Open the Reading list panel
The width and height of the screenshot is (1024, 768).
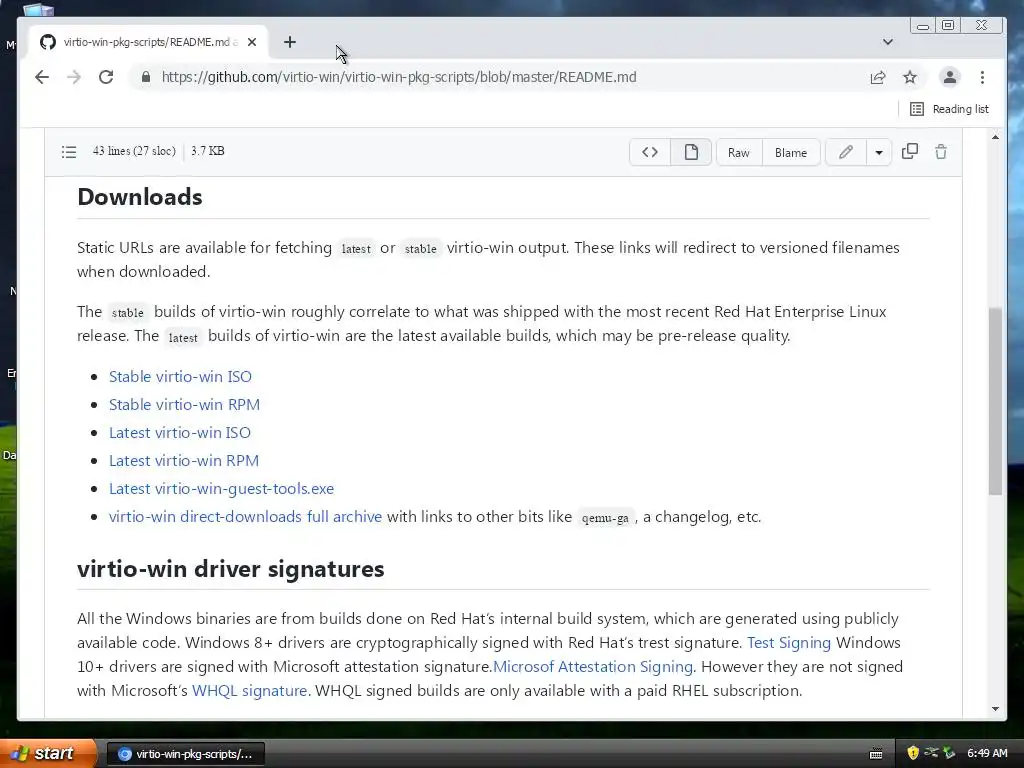(950, 109)
